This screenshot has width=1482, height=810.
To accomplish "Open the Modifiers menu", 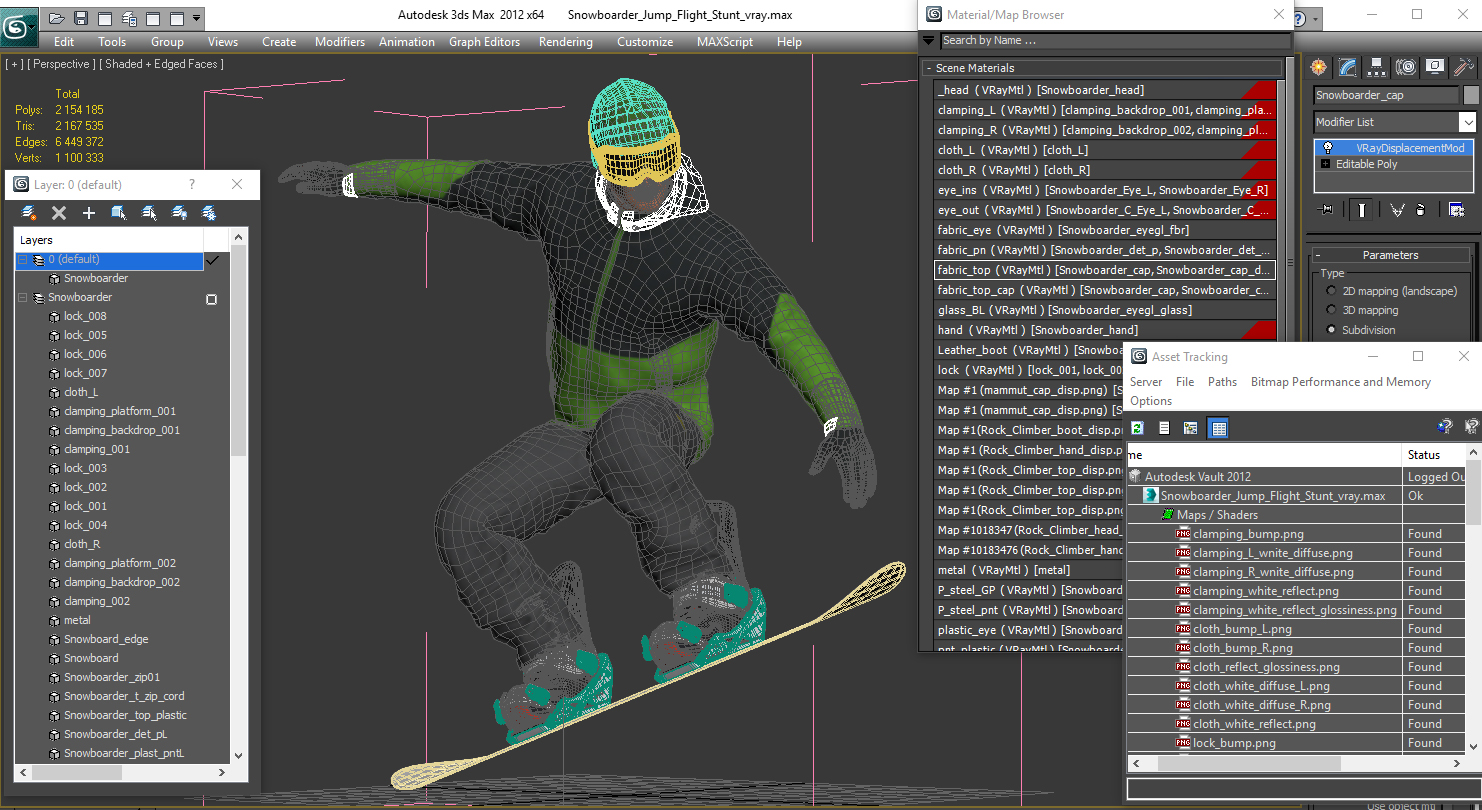I will point(340,42).
